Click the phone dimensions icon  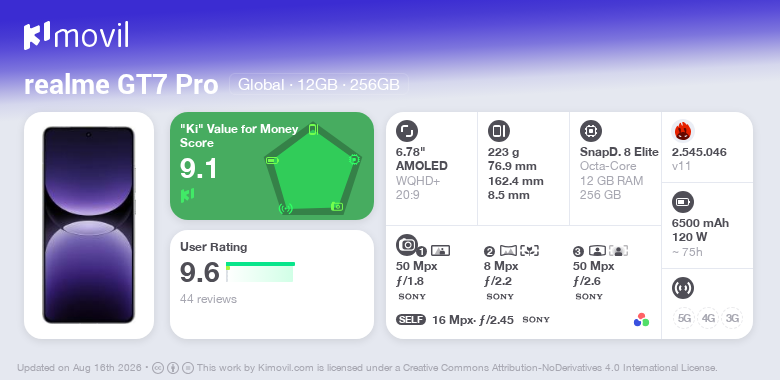[x=499, y=131]
